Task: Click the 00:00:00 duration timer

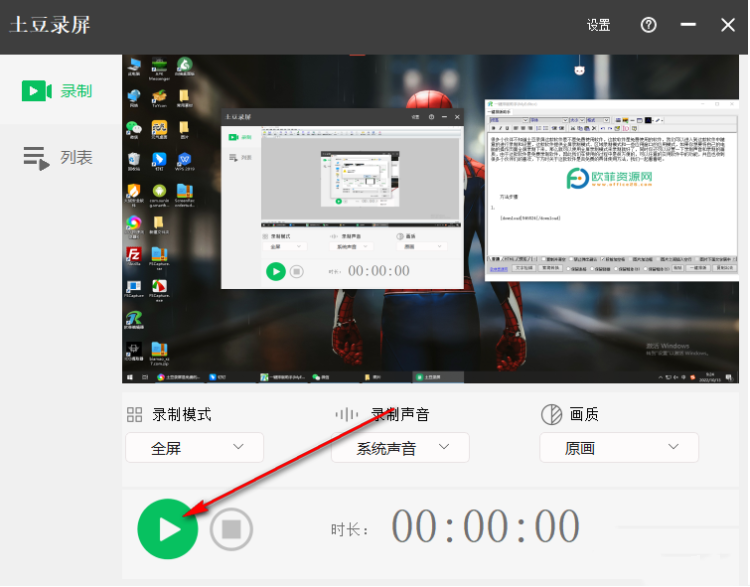Action: coord(485,527)
